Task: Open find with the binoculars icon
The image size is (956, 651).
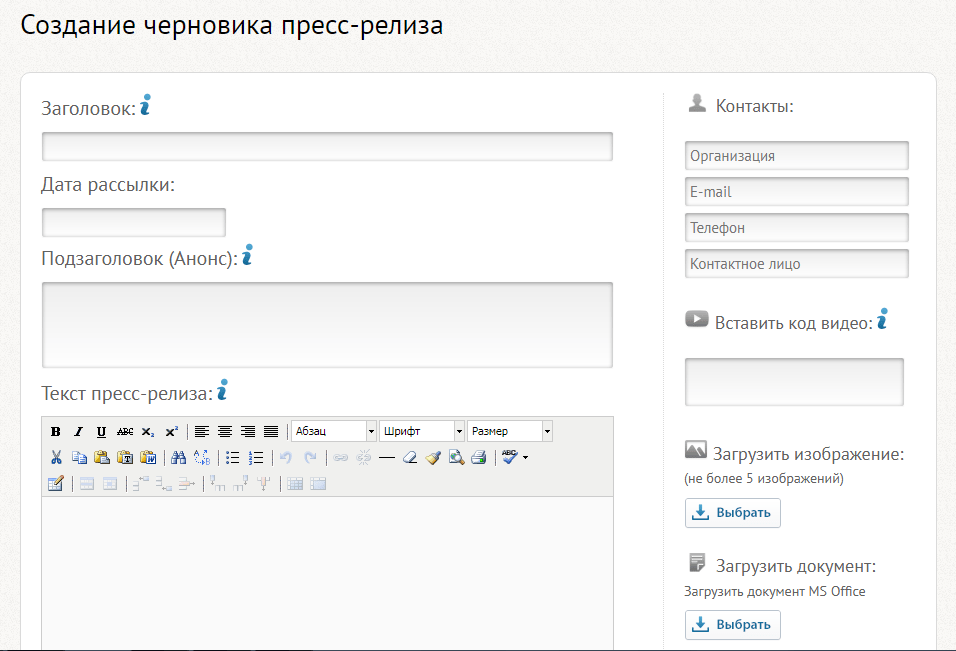Action: [x=178, y=458]
